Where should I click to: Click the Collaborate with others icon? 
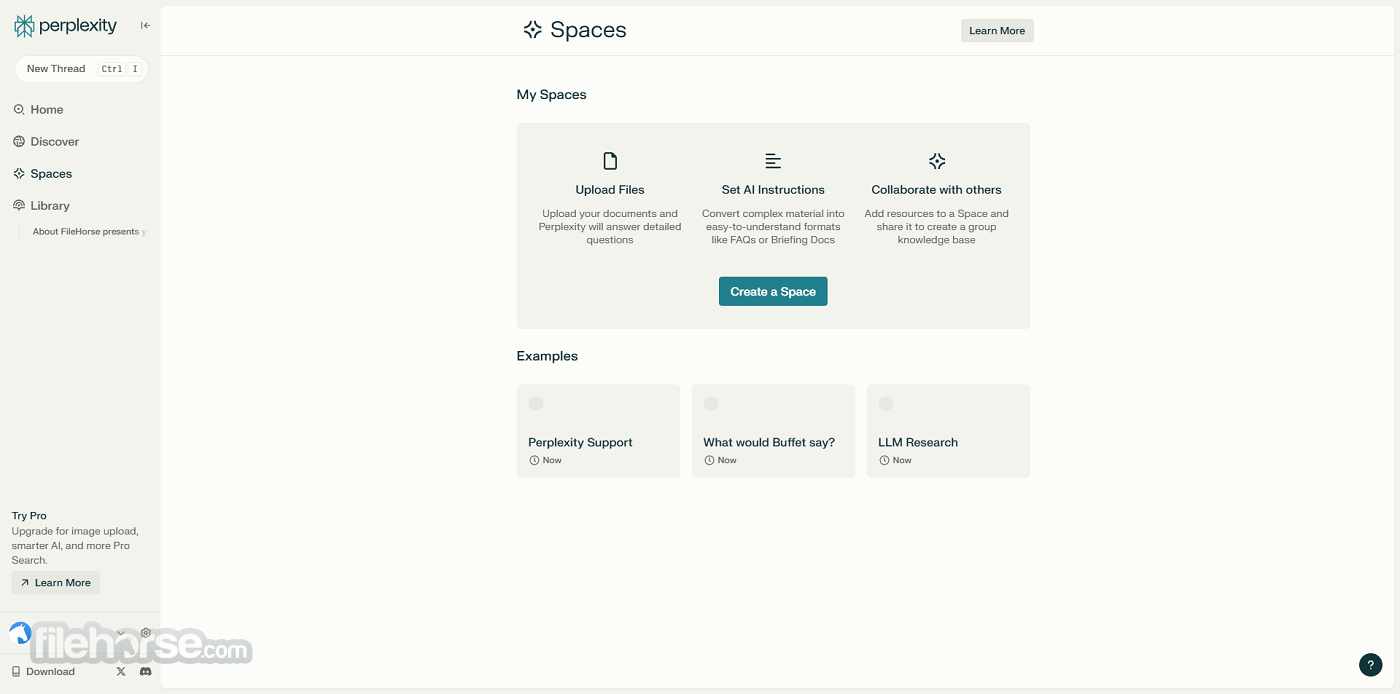click(x=937, y=161)
